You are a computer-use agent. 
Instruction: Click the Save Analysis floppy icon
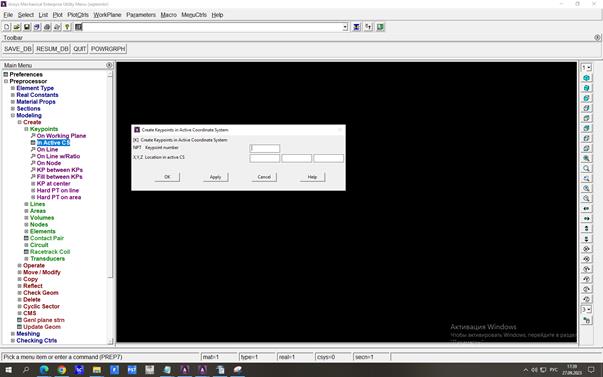27,27
